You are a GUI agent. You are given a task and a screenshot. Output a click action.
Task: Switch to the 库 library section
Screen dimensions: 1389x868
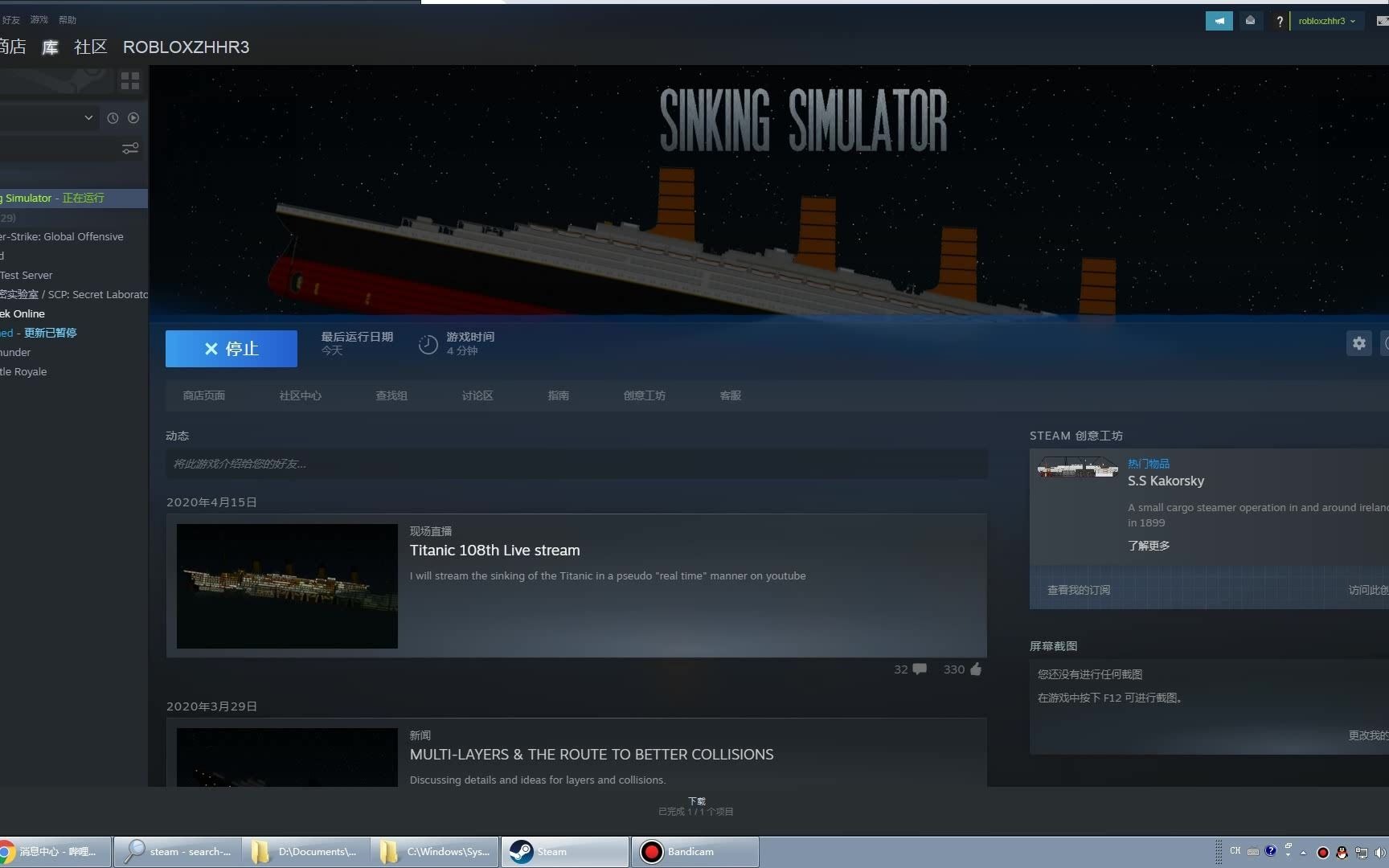(50, 47)
